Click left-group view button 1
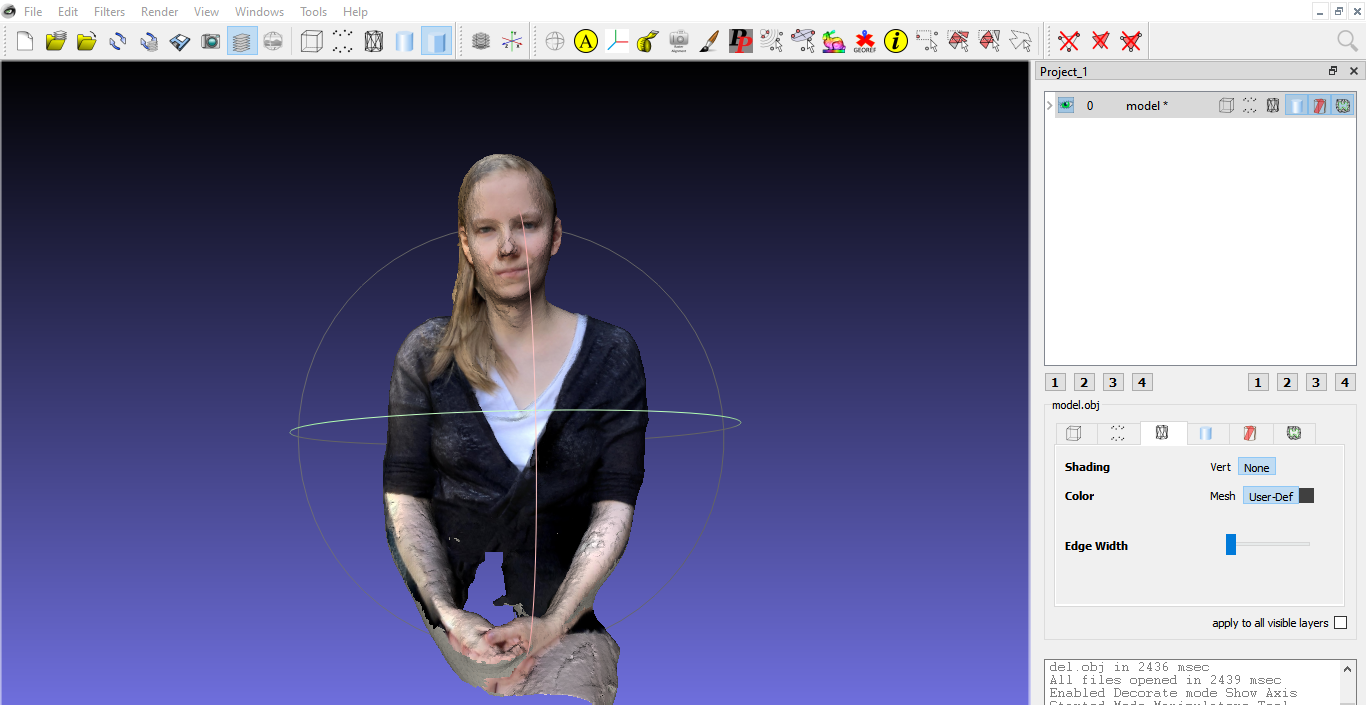 (1055, 382)
